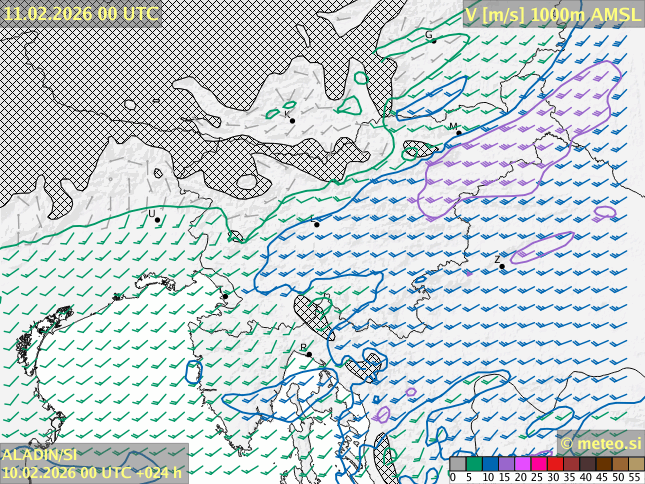Select the city dot labeled M
Screen dimensions: 645x484
point(458,133)
